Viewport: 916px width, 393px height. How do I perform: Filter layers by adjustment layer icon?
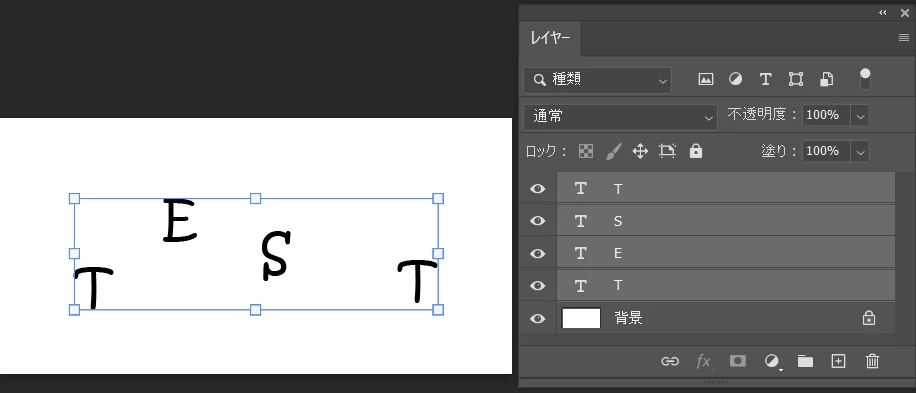coord(735,79)
